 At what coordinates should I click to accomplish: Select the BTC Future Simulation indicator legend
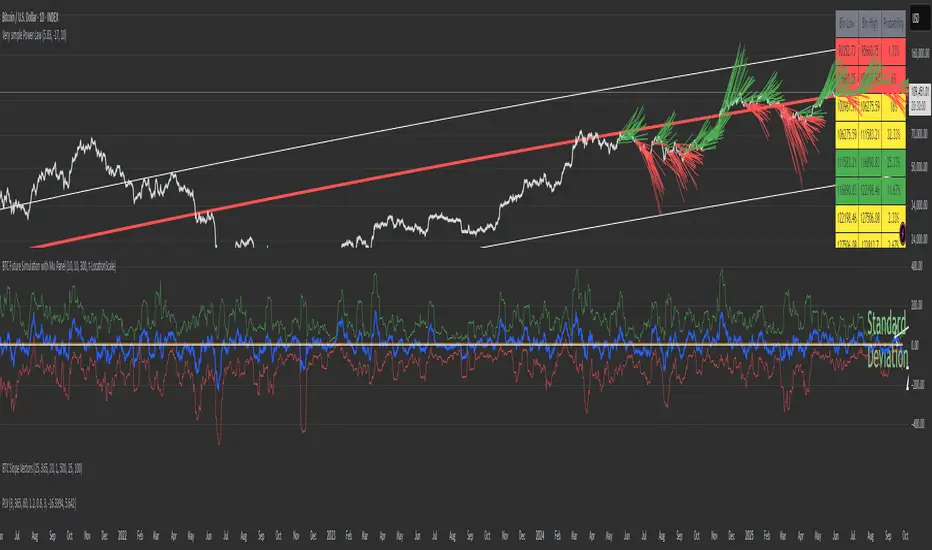(59, 266)
